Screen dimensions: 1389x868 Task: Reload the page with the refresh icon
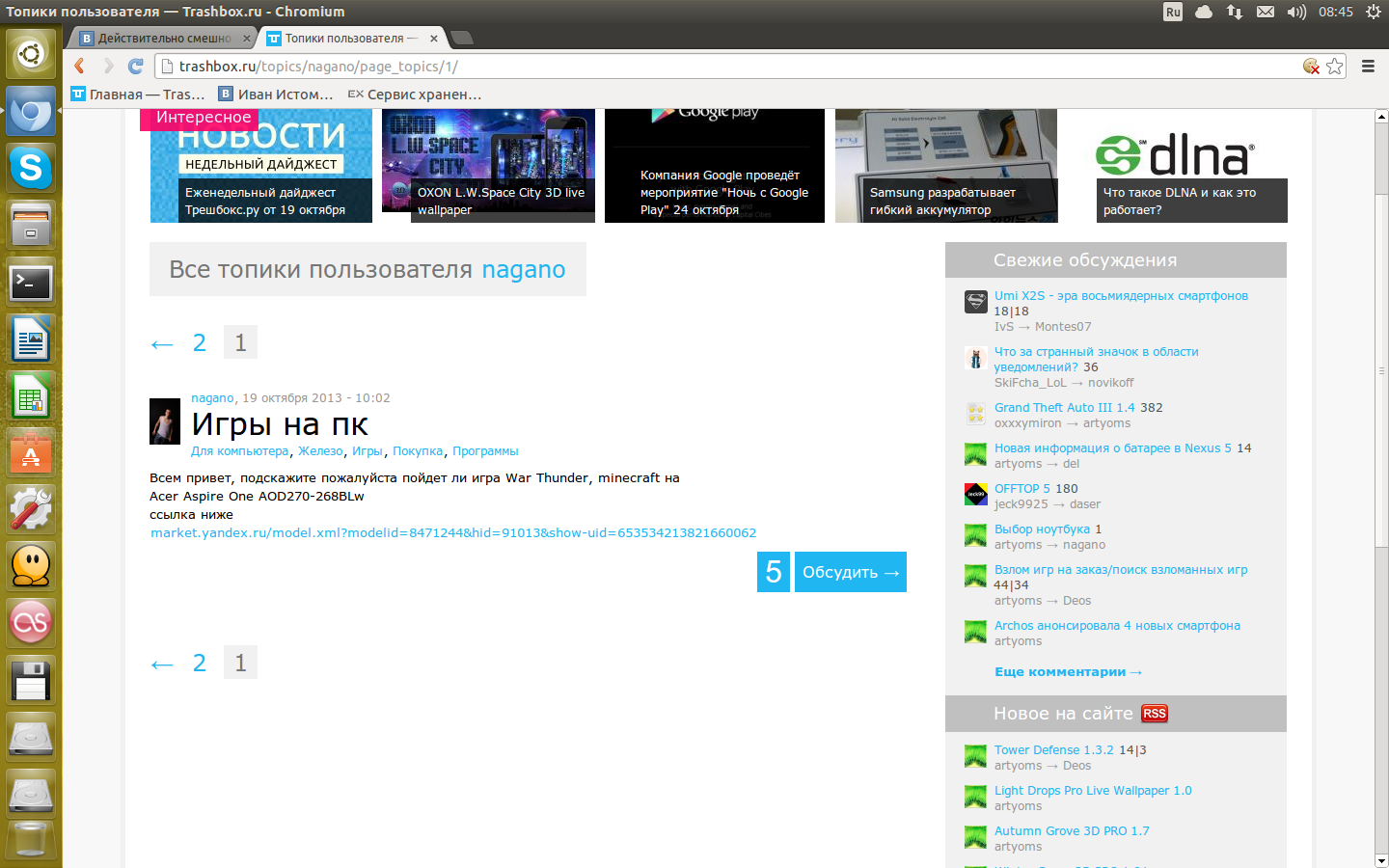tap(136, 66)
